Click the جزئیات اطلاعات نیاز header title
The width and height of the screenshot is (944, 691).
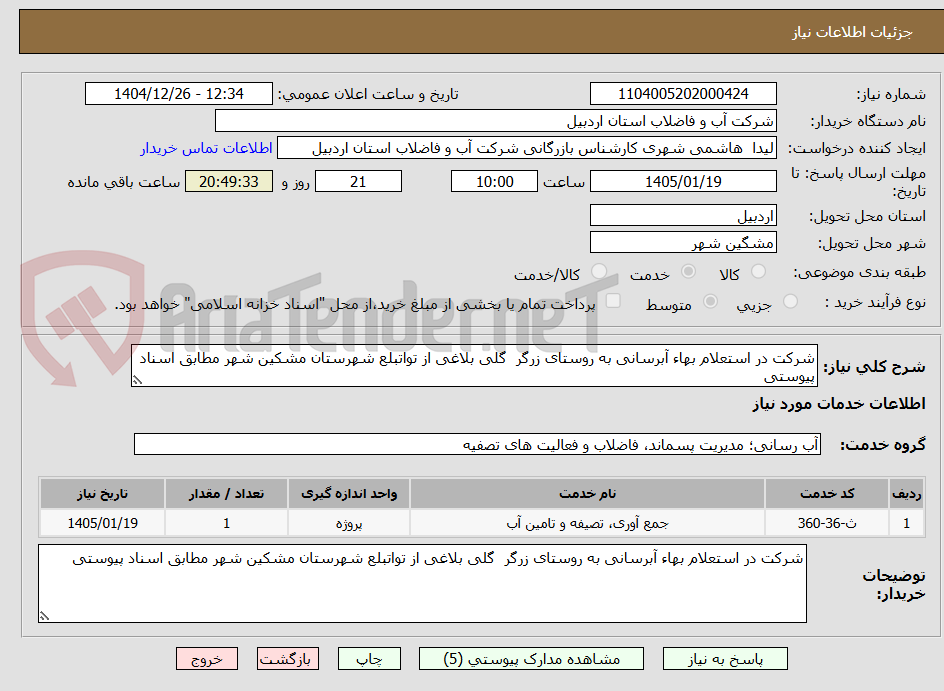coord(852,32)
